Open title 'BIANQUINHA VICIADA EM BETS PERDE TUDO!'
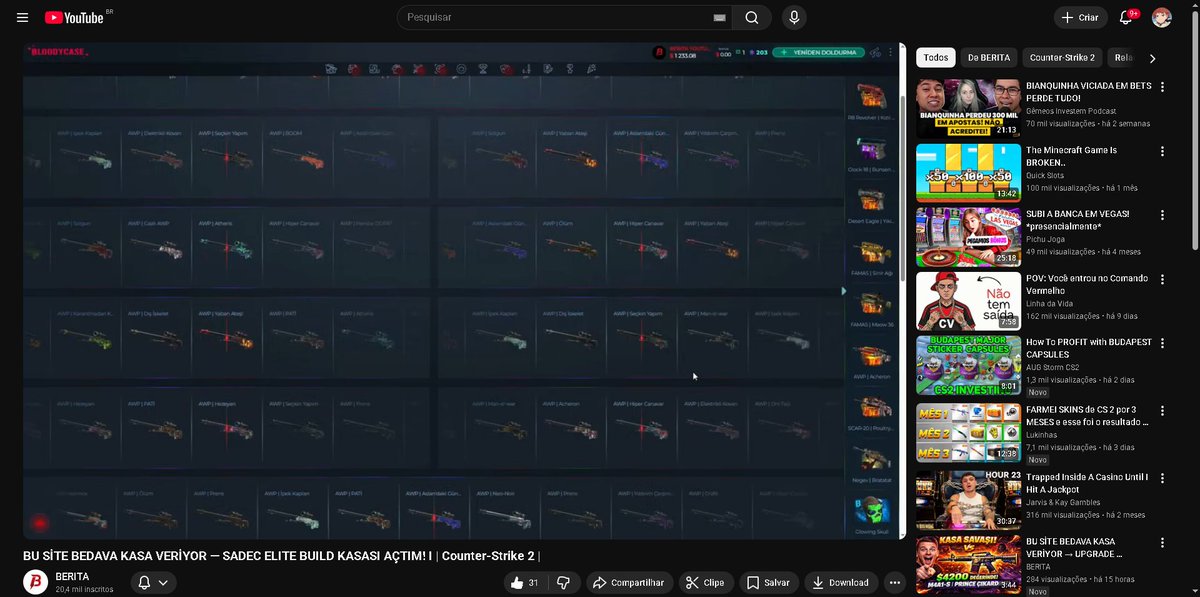 pos(1088,92)
